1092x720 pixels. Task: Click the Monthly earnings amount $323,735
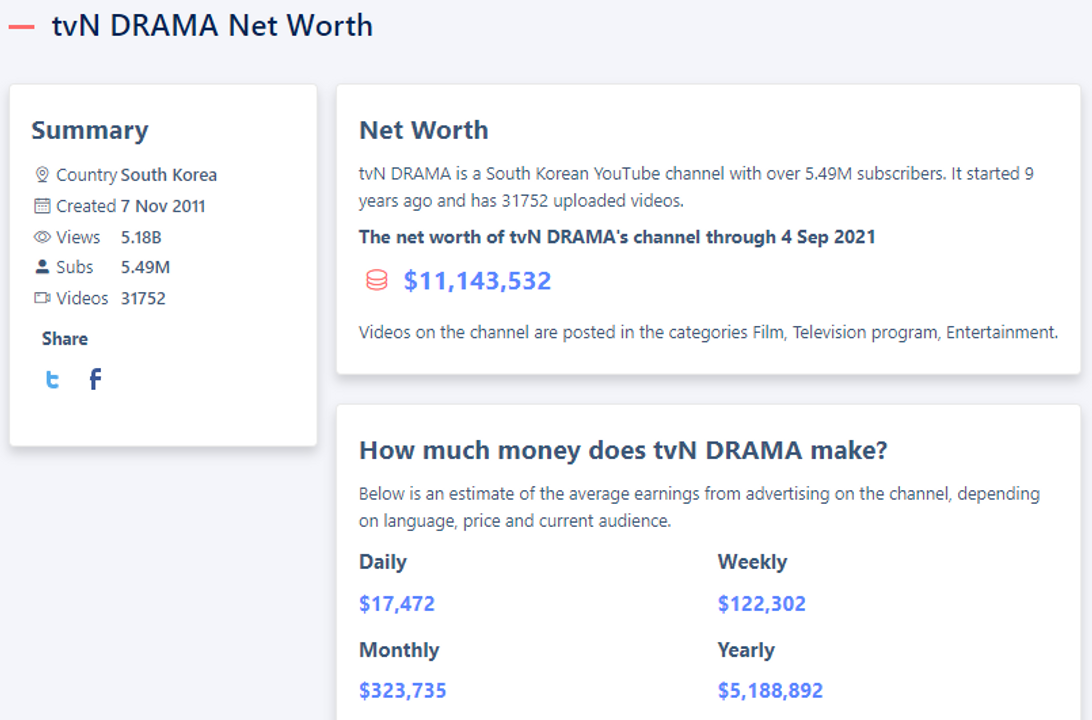pos(403,690)
